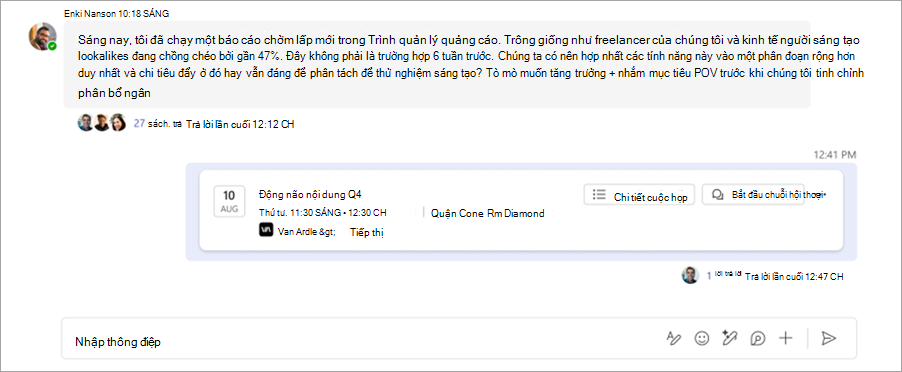Click the first replier avatar under Enki's post
The height and width of the screenshot is (372, 902).
click(85, 123)
